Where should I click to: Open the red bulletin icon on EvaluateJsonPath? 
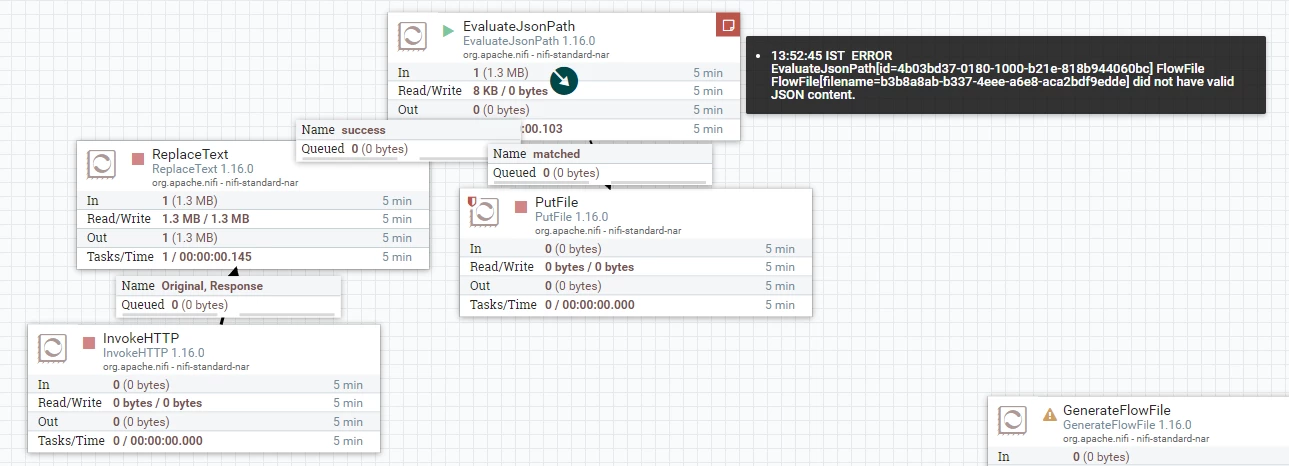pos(728,25)
